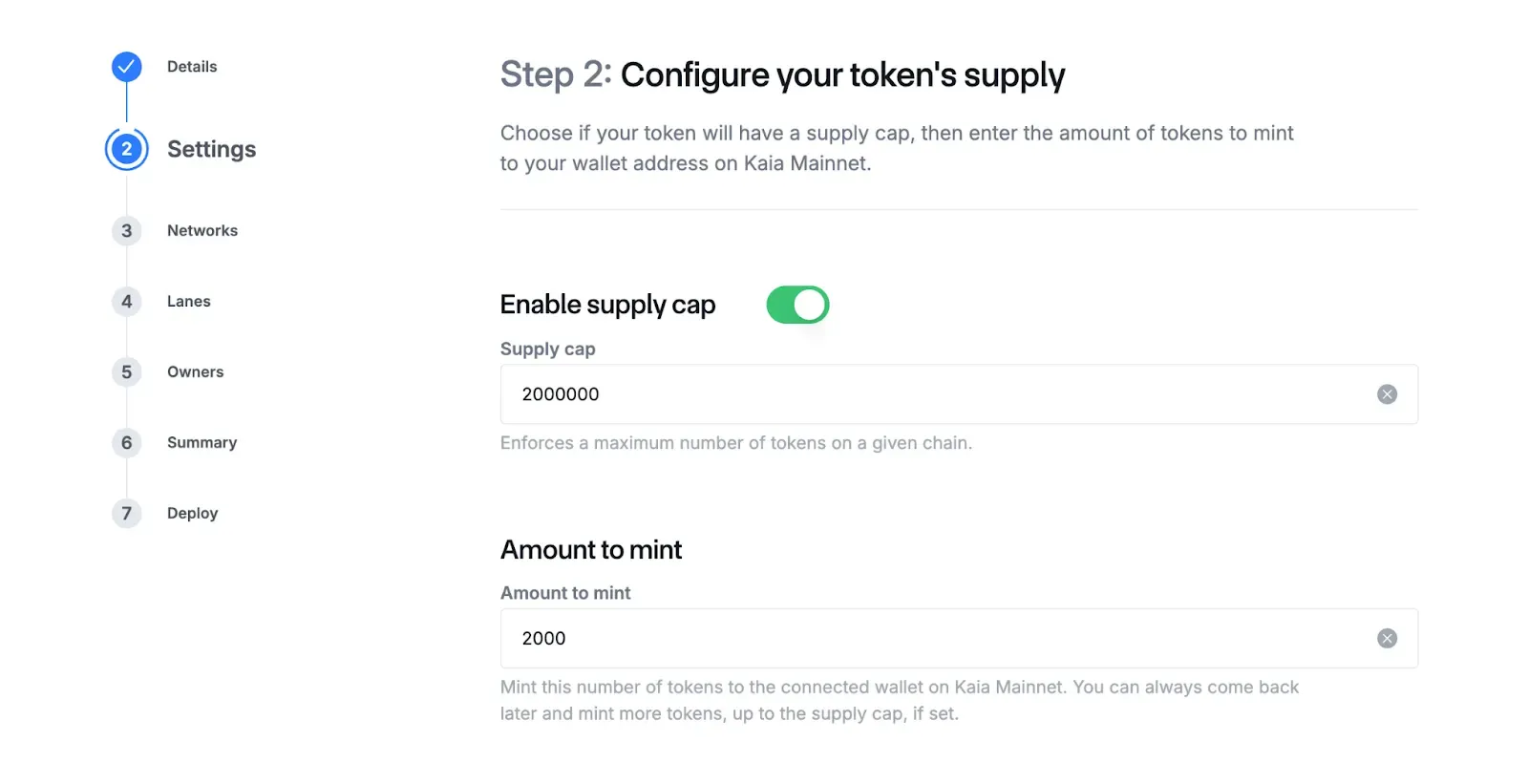
Task: Open the Networks step
Action: pos(202,231)
